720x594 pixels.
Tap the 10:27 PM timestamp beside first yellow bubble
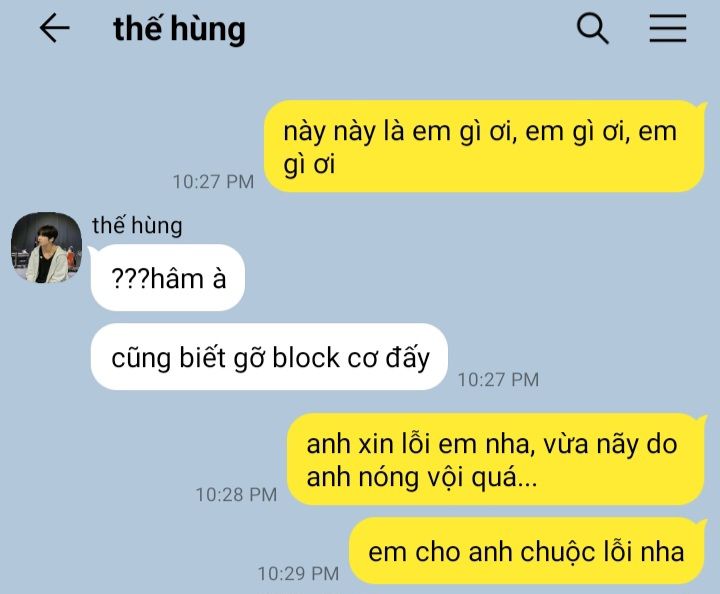213,182
